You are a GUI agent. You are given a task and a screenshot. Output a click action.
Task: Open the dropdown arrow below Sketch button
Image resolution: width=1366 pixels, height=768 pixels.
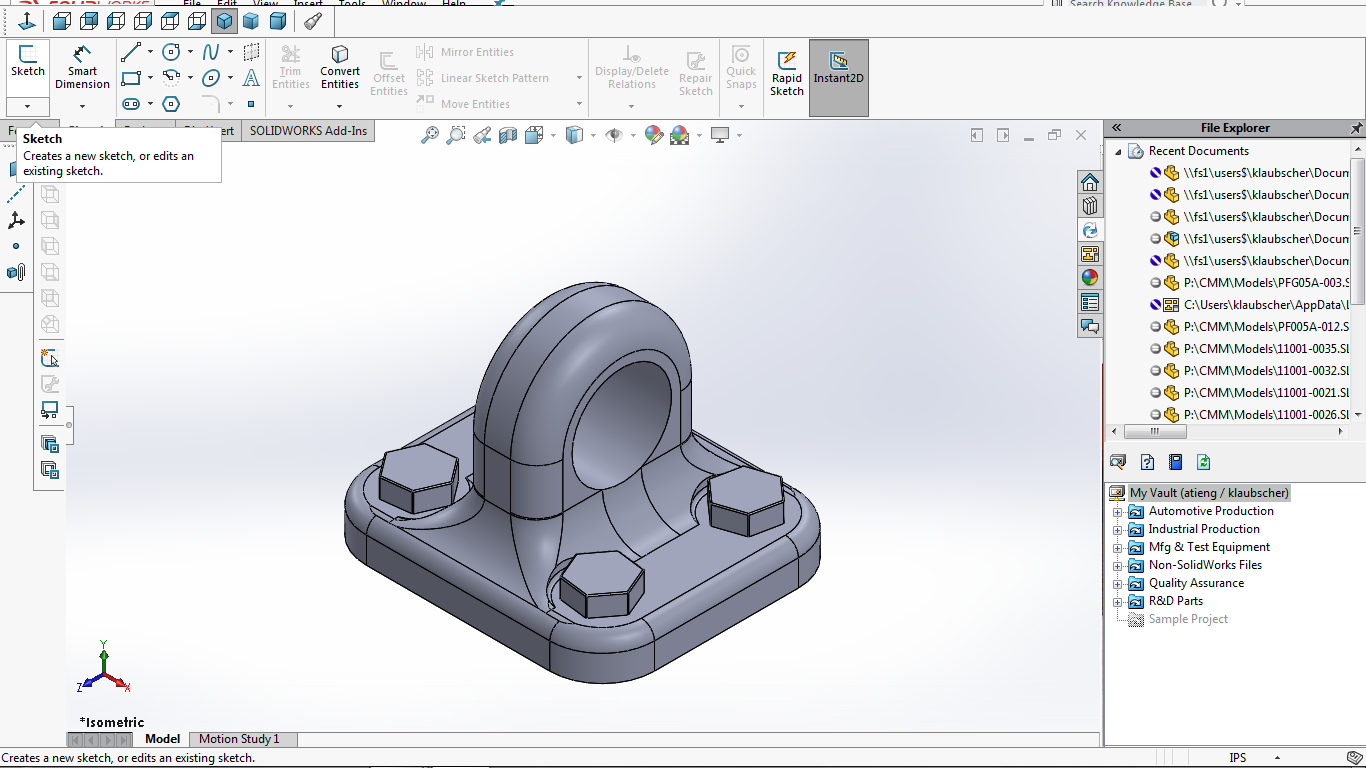27,106
